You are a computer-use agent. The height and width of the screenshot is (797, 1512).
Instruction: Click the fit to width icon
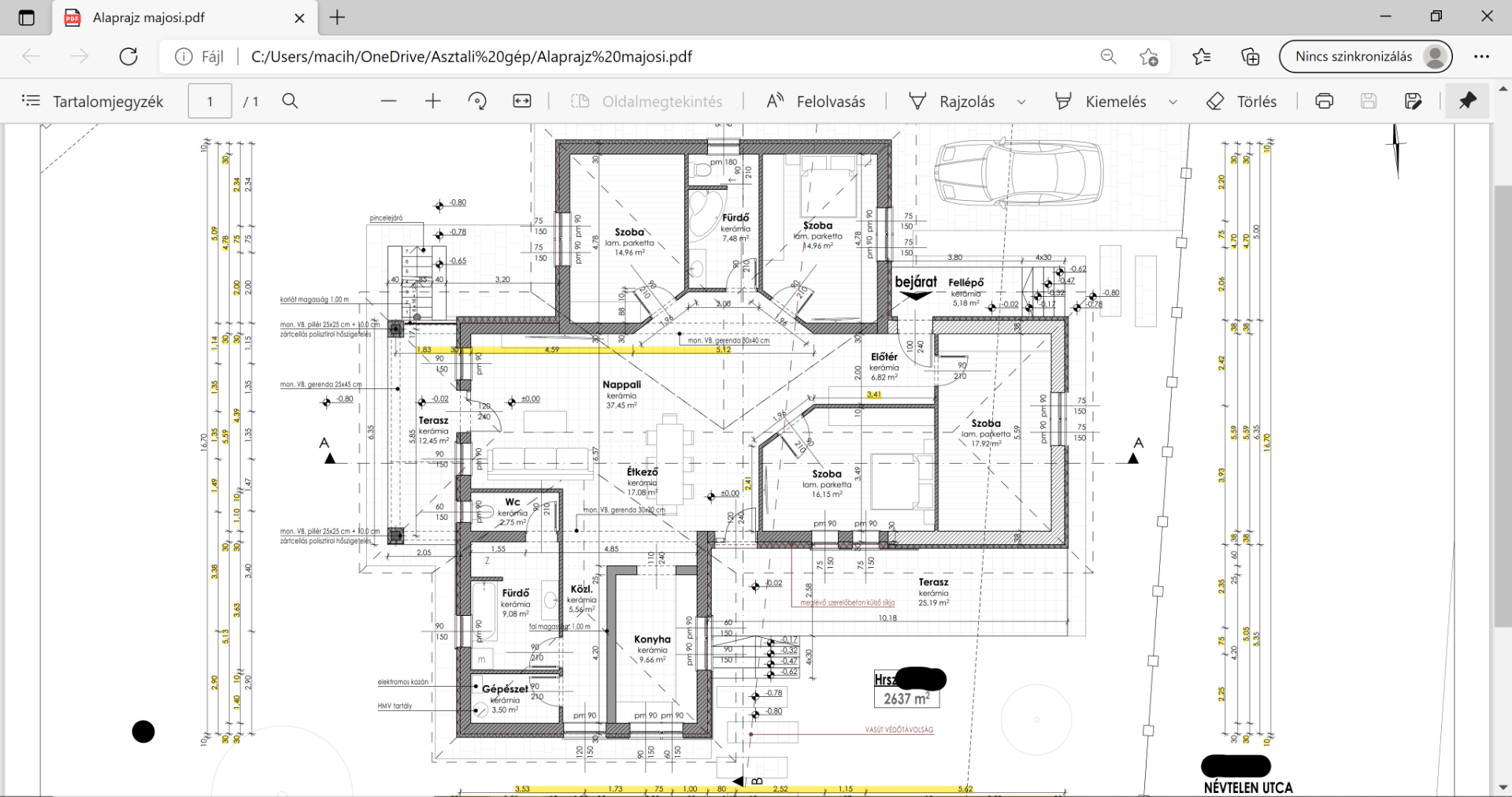[522, 102]
